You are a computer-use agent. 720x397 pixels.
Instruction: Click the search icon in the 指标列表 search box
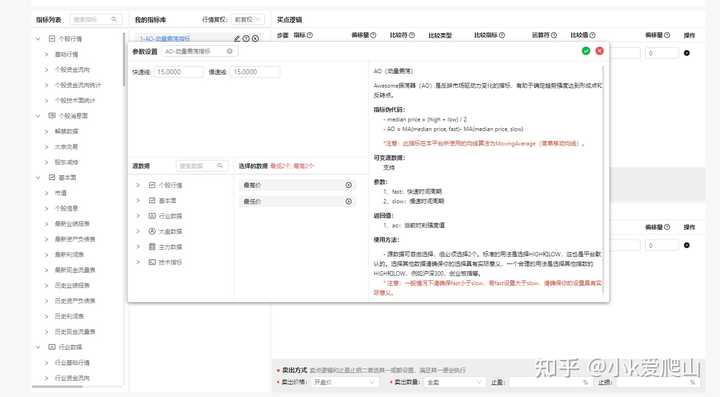114,19
